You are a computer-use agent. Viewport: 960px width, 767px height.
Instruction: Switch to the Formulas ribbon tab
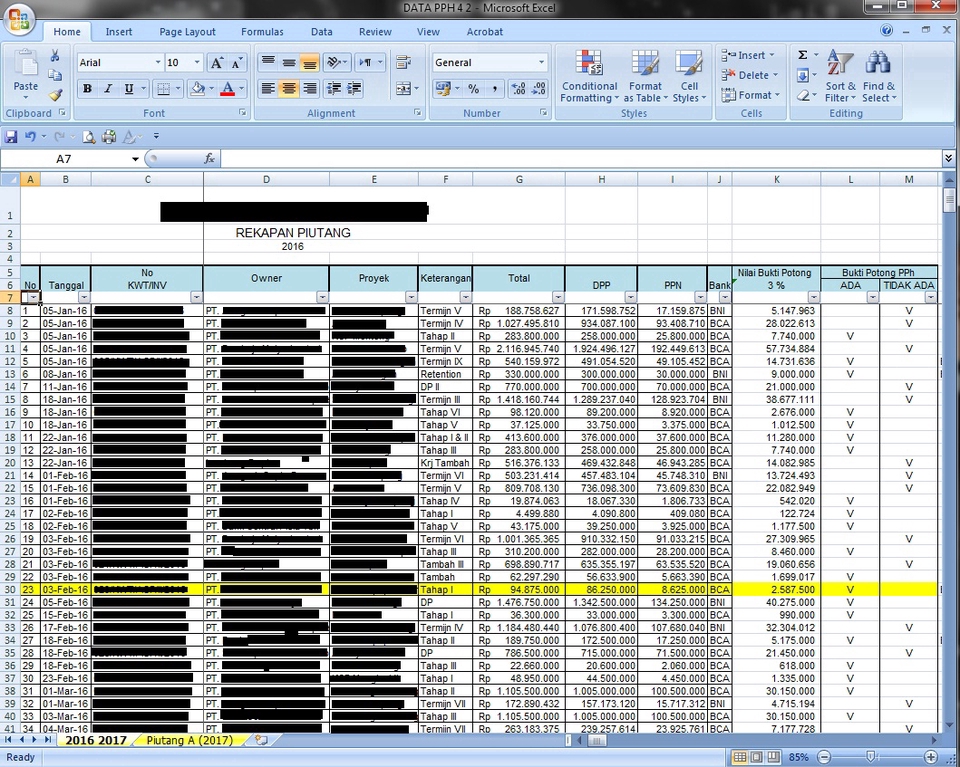262,31
